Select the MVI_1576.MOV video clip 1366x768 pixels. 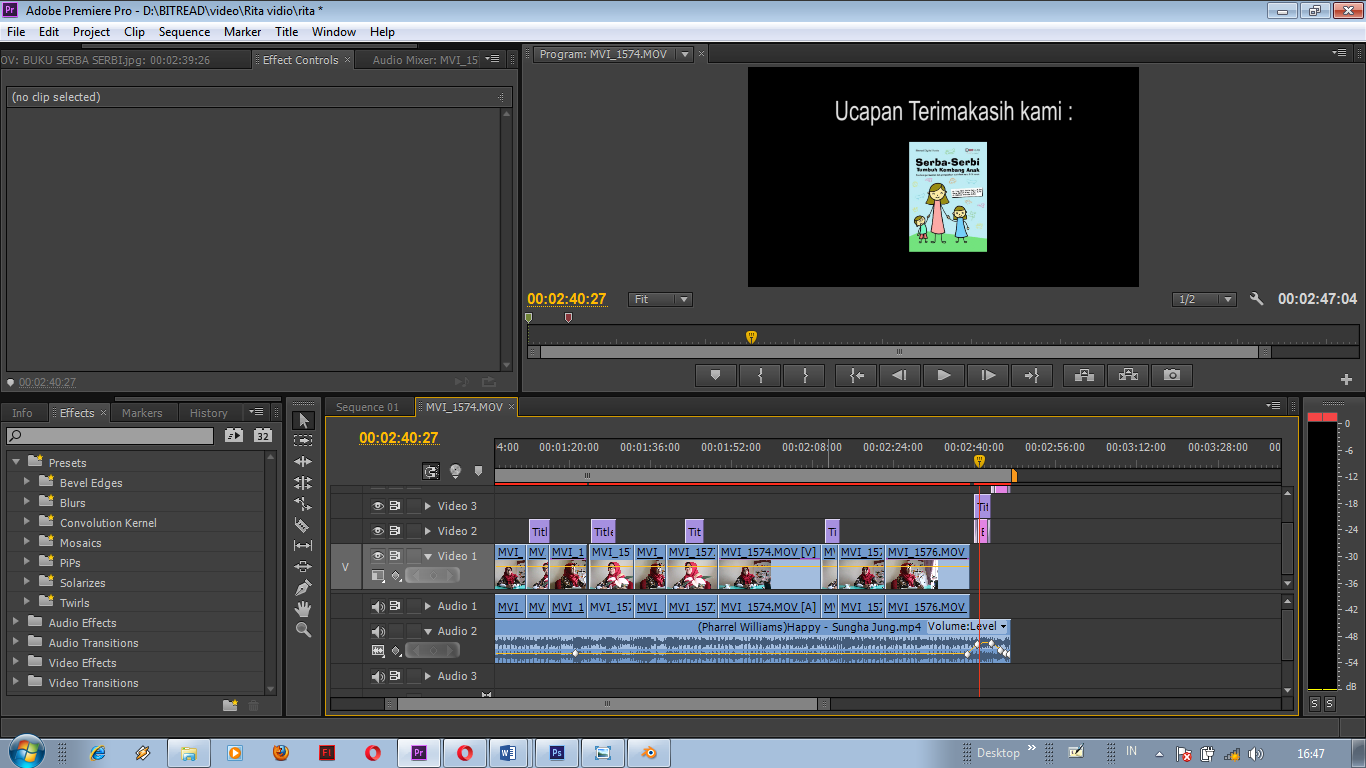[x=927, y=566]
